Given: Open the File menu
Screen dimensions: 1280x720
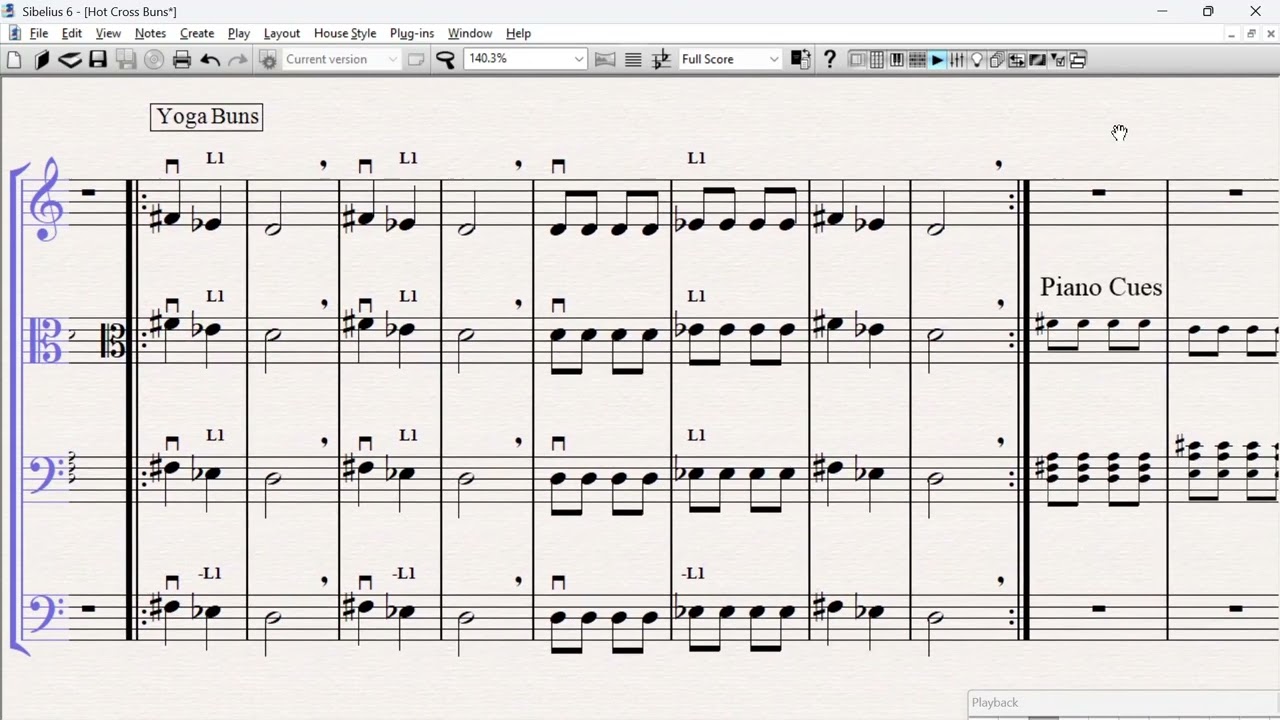Looking at the screenshot, I should click(39, 33).
